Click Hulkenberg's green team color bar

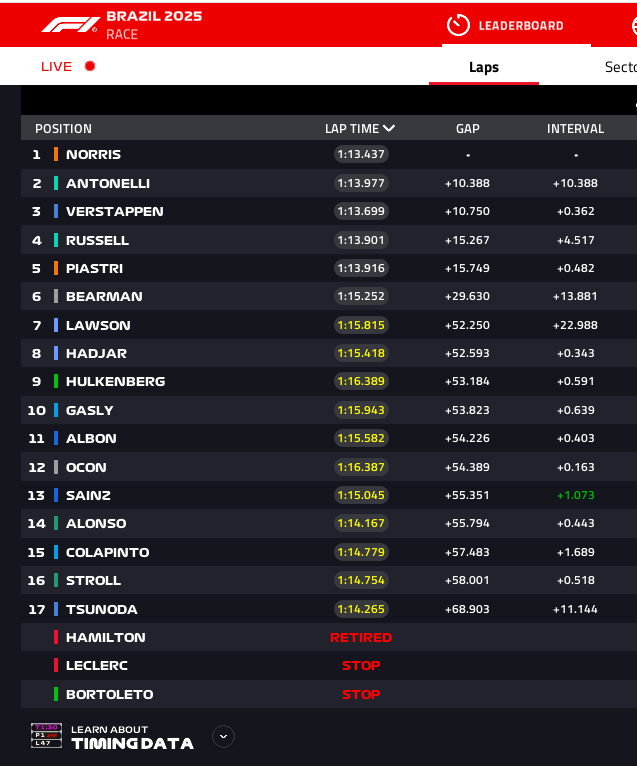(x=56, y=381)
